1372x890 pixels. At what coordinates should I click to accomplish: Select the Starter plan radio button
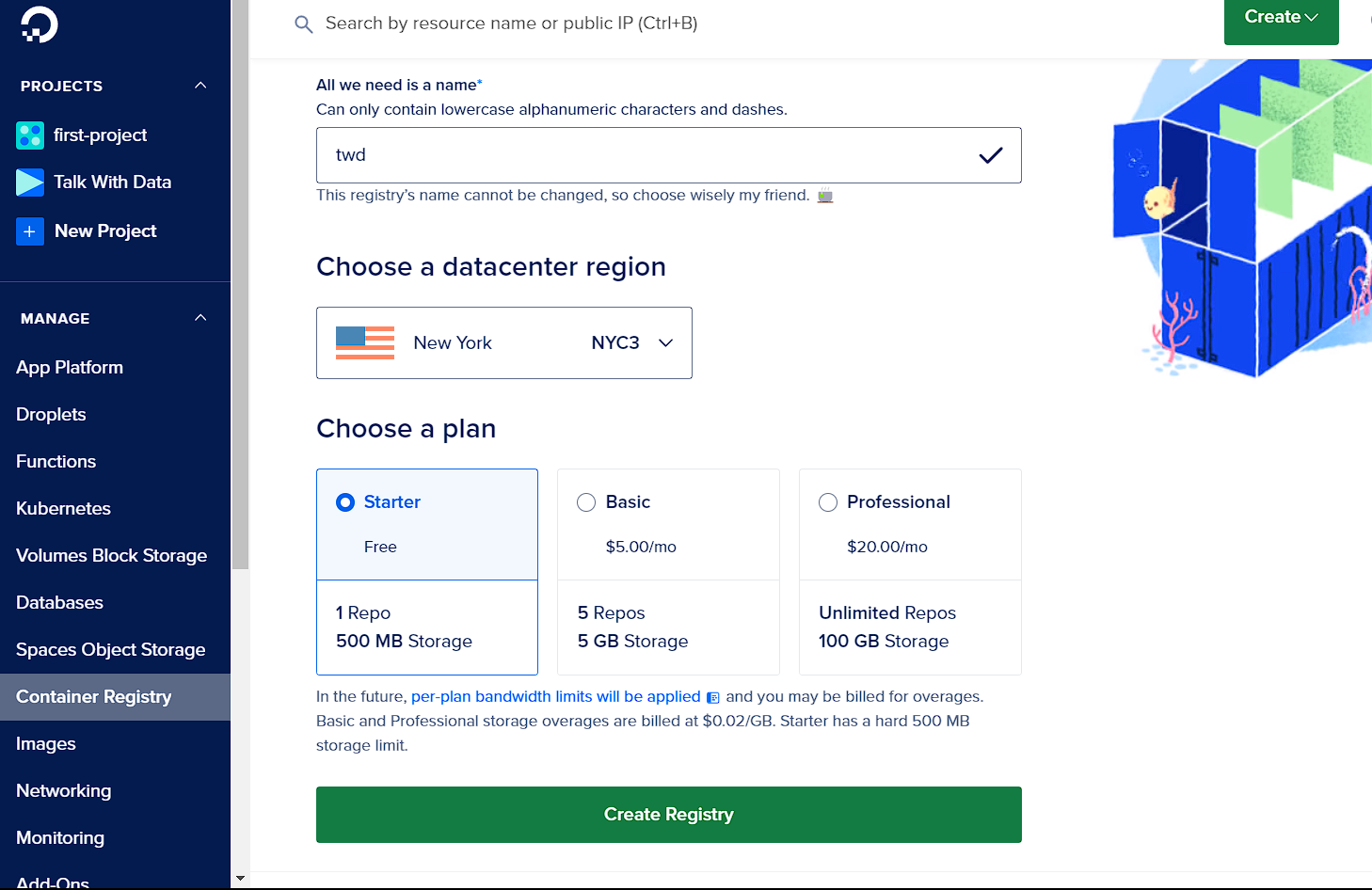point(345,502)
